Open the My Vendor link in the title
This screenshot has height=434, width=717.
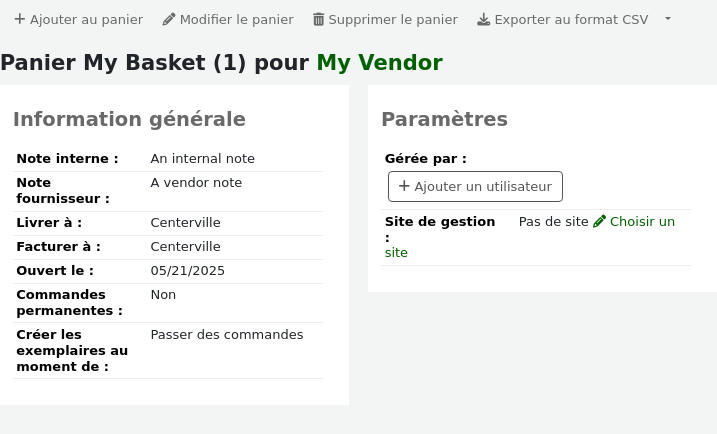[x=379, y=63]
